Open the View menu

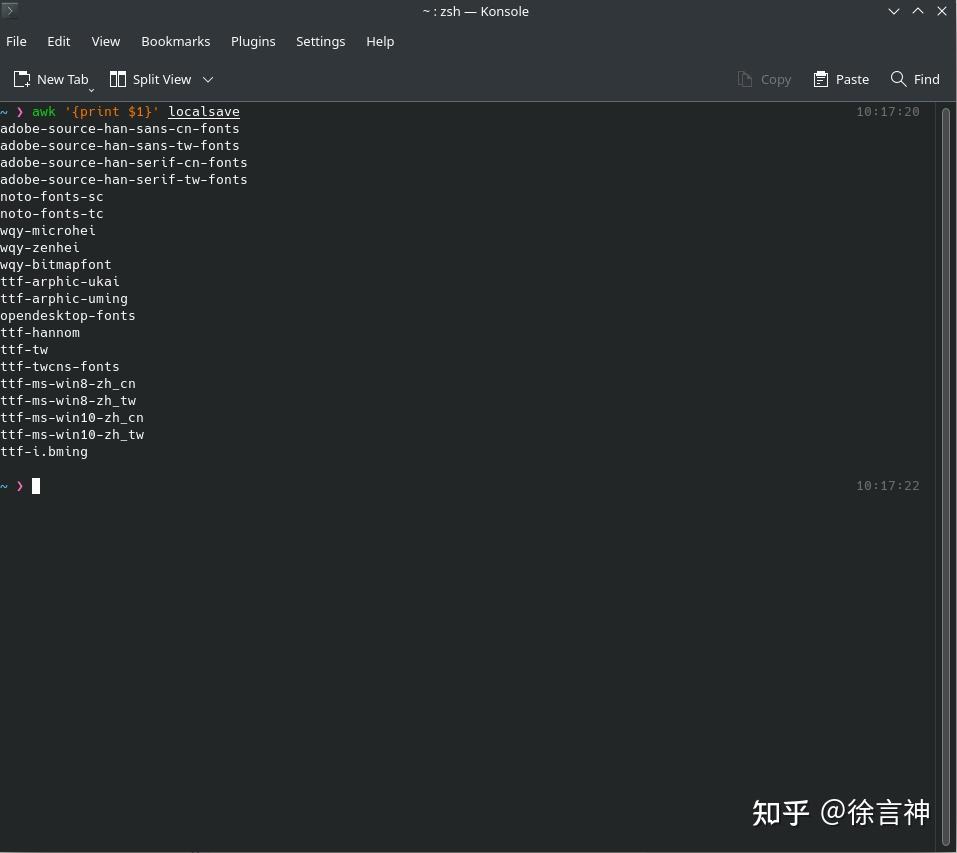(x=105, y=41)
